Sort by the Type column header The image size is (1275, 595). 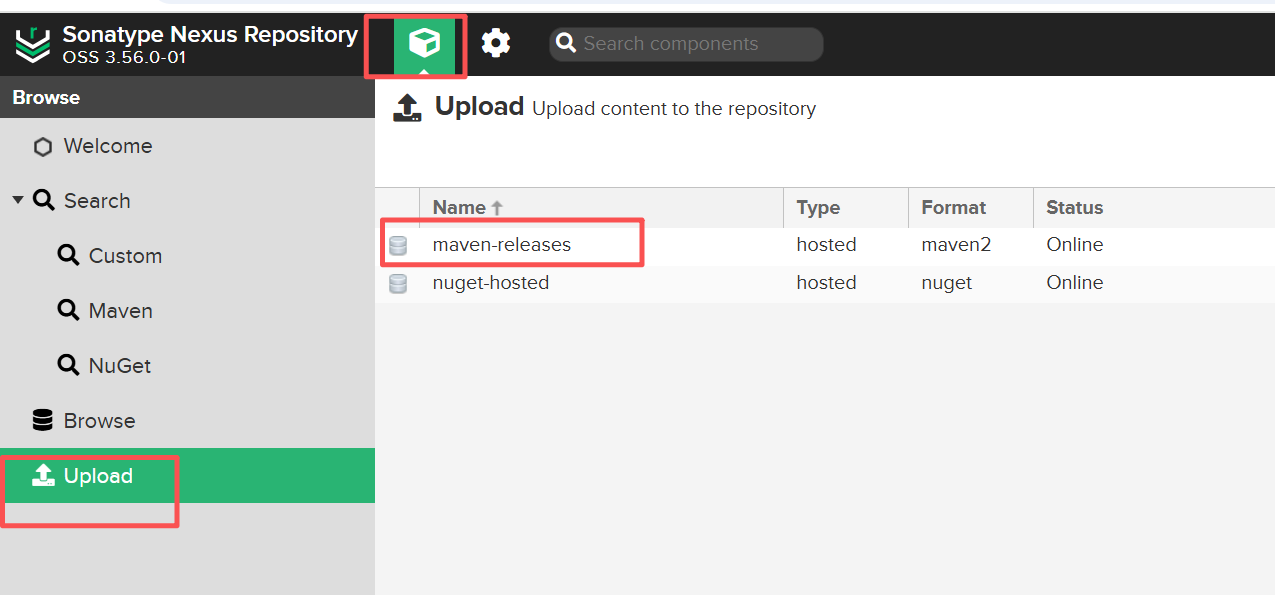coord(846,207)
